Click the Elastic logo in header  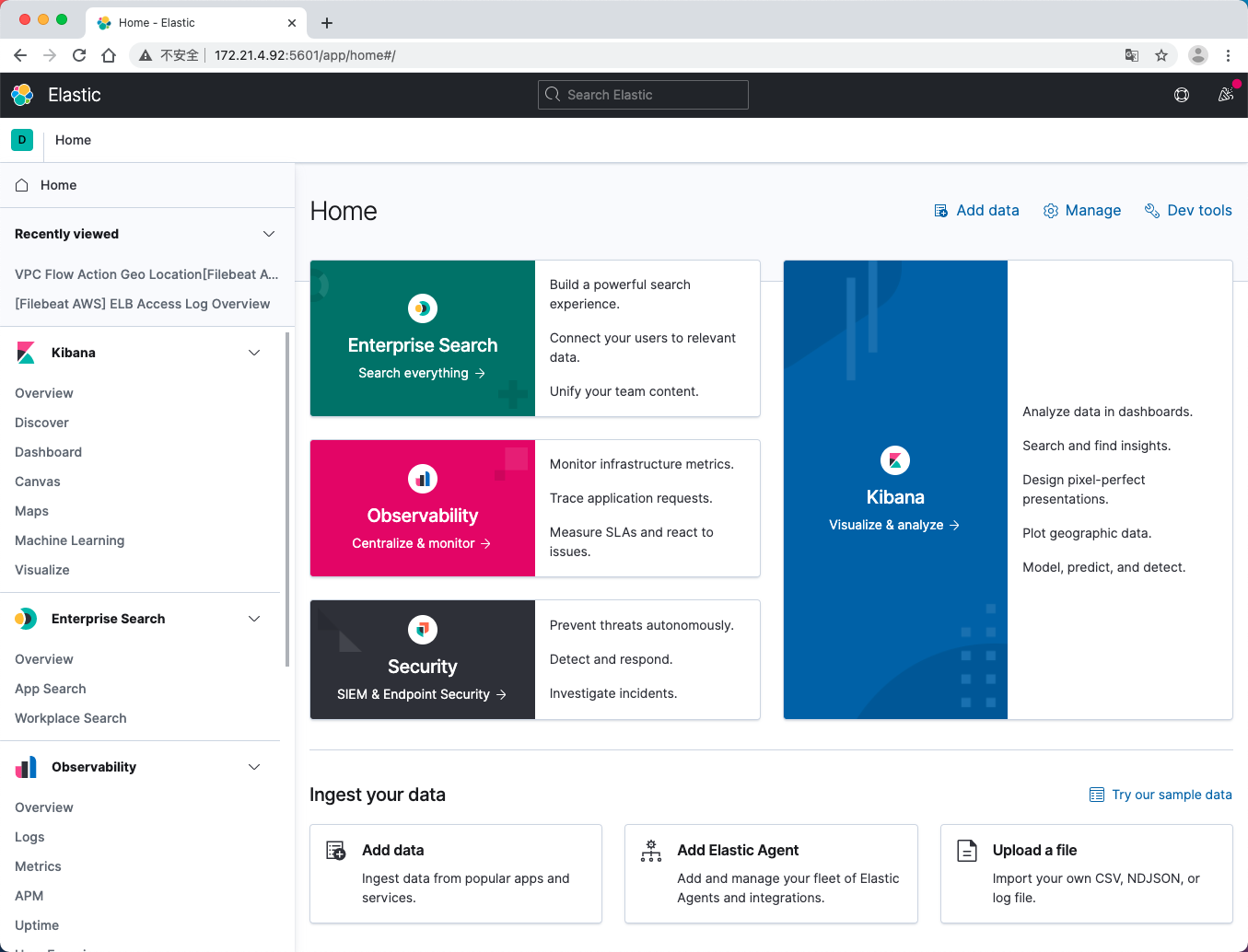(x=22, y=95)
